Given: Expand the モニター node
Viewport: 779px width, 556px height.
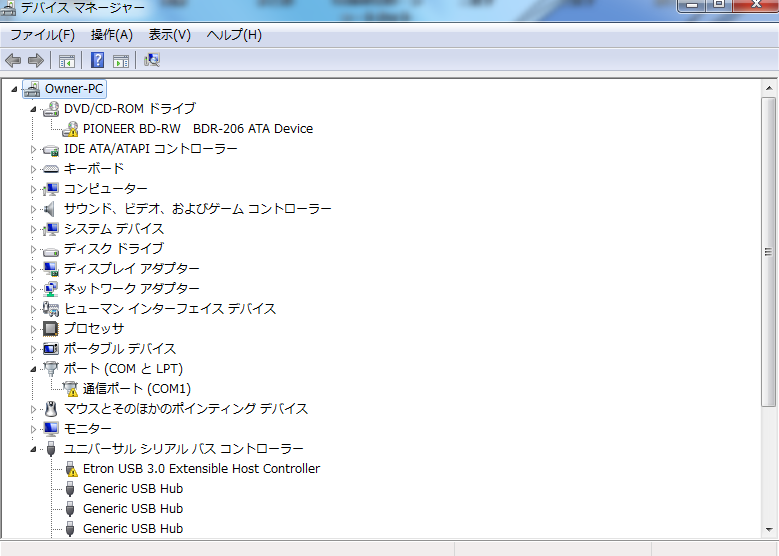Looking at the screenshot, I should 33,429.
